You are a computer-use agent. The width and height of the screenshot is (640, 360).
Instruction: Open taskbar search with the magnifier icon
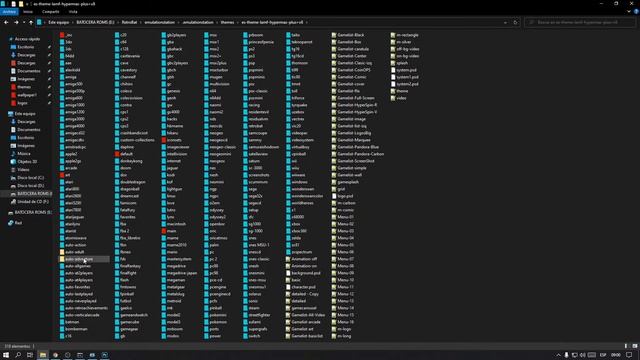click(18, 355)
